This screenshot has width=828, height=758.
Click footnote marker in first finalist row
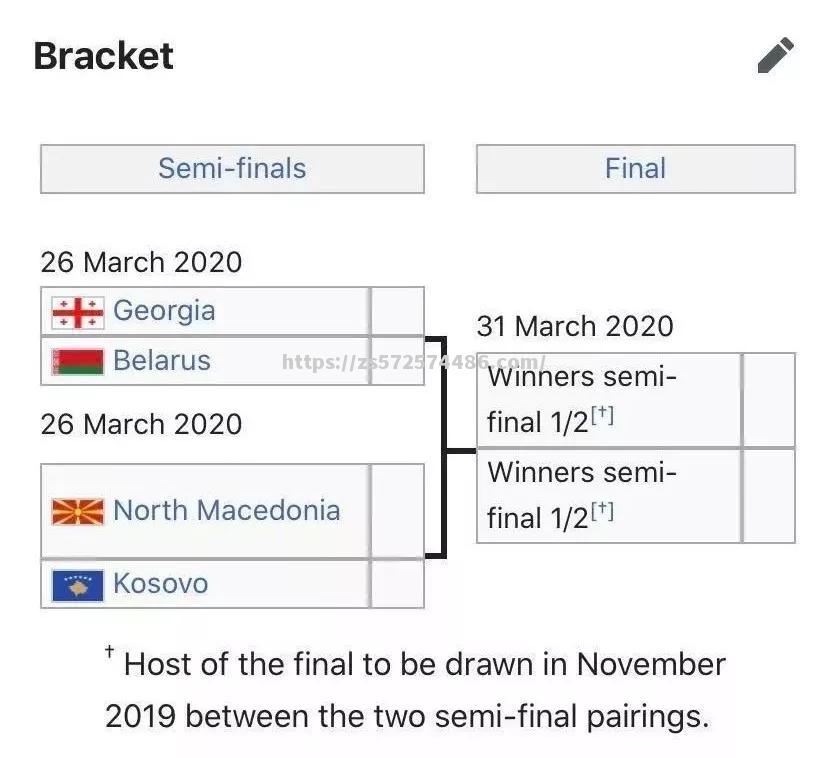pyautogui.click(x=603, y=415)
